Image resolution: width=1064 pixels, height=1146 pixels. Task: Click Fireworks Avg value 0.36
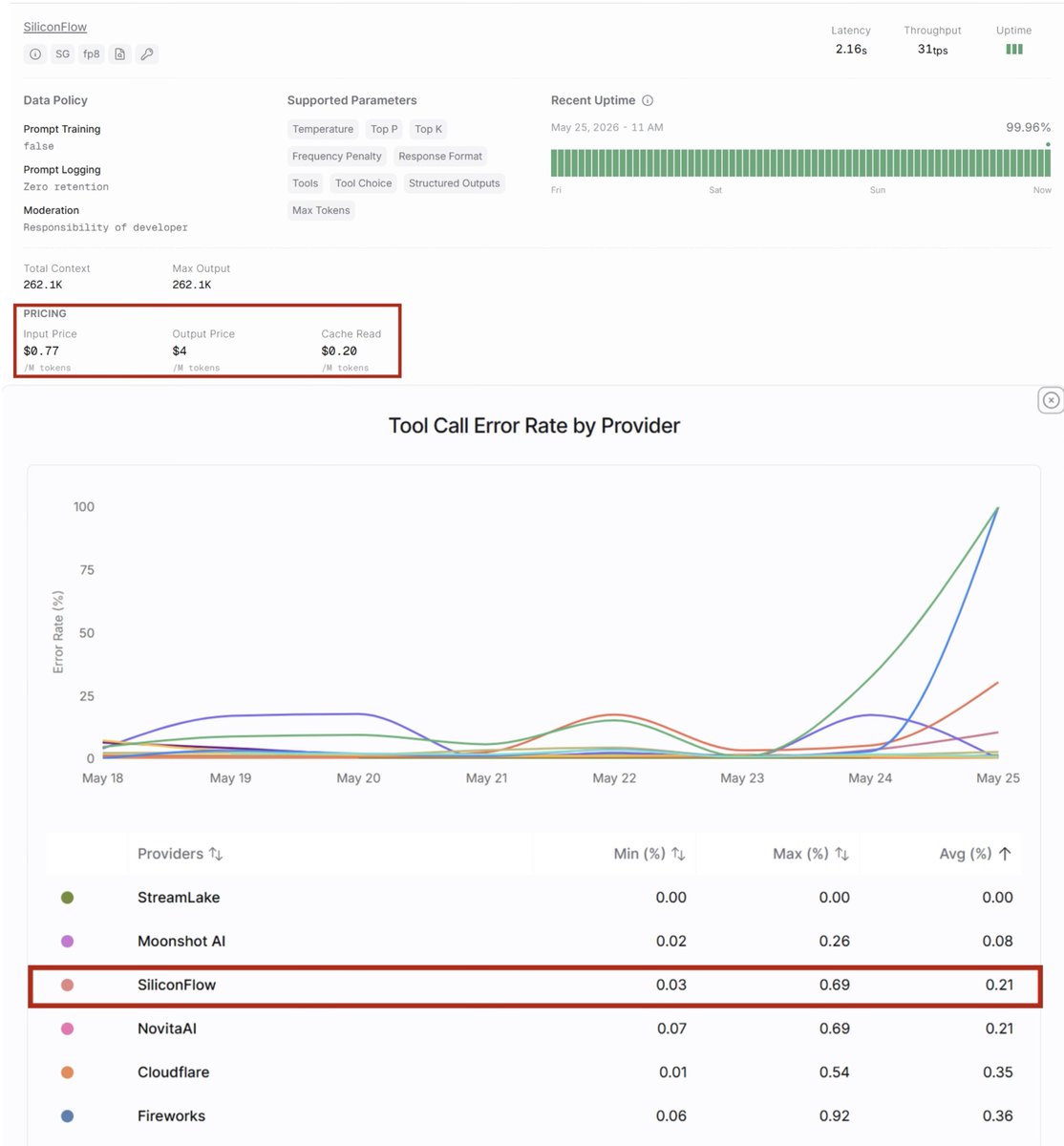tap(998, 1115)
